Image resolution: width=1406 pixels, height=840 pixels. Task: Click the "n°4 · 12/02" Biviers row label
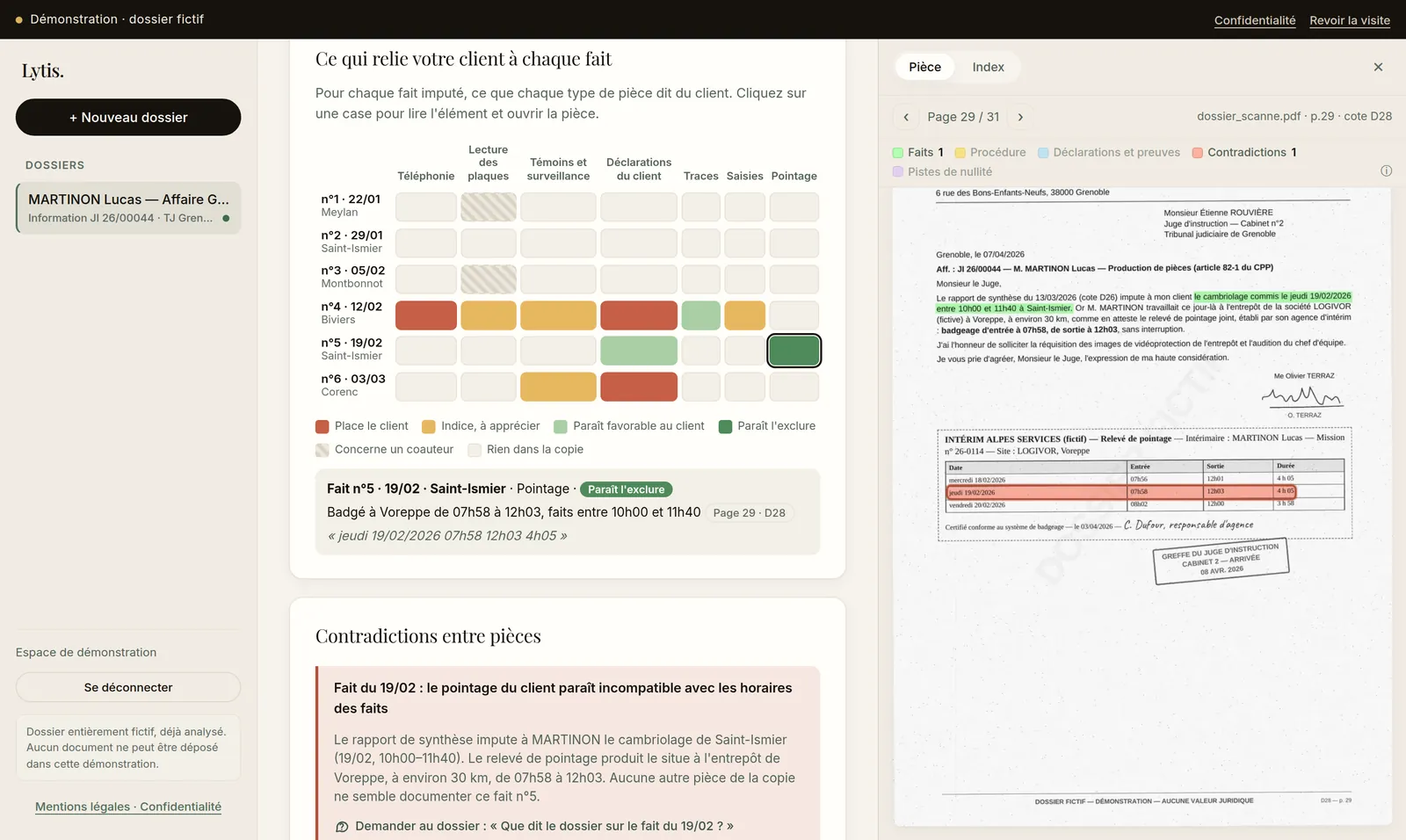point(351,313)
